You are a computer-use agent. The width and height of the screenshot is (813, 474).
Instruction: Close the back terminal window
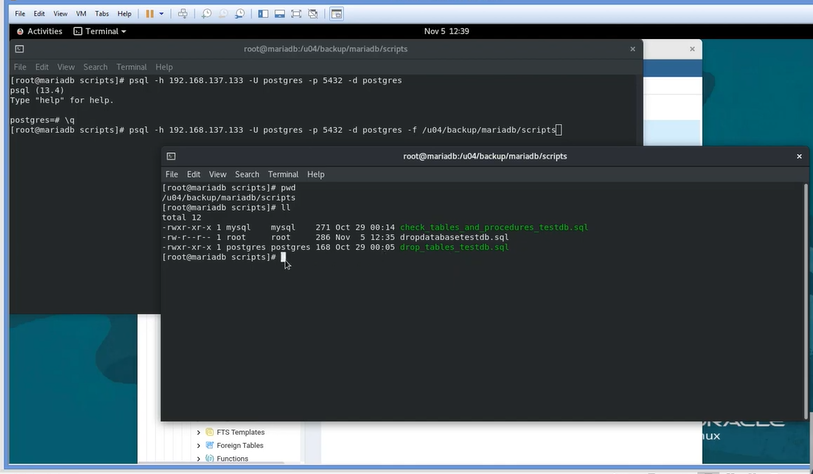click(x=633, y=49)
